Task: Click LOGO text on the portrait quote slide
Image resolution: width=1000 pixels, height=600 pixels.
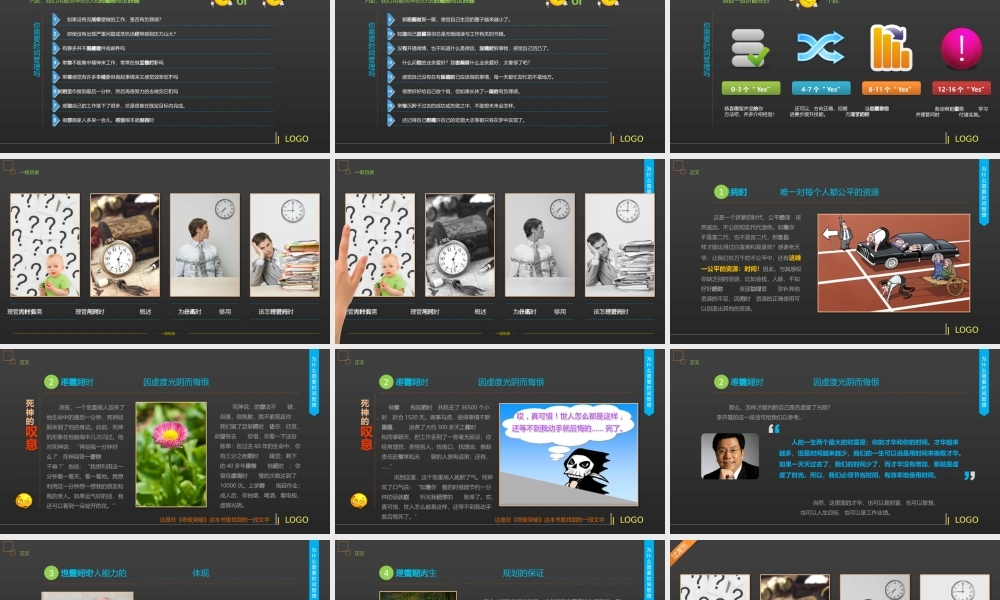Action: (x=966, y=520)
